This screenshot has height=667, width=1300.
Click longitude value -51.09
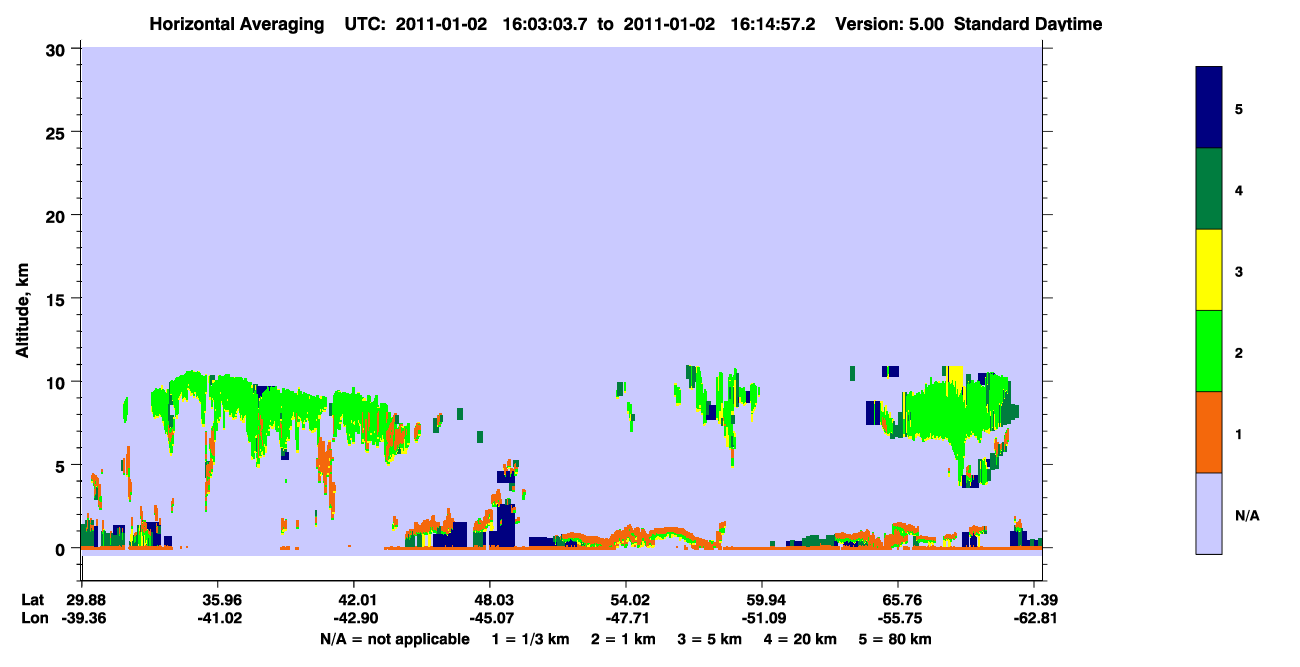(x=762, y=618)
